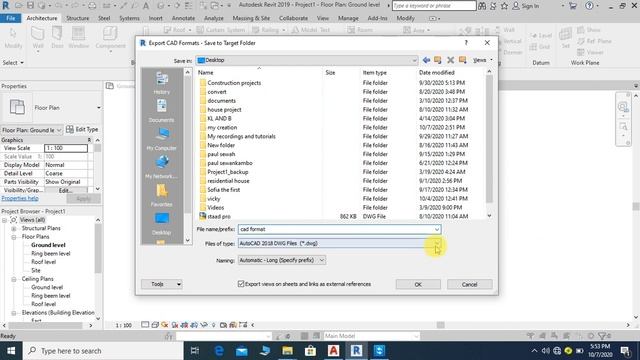The width and height of the screenshot is (640, 360).
Task: Open the File tab
Action: (11, 18)
